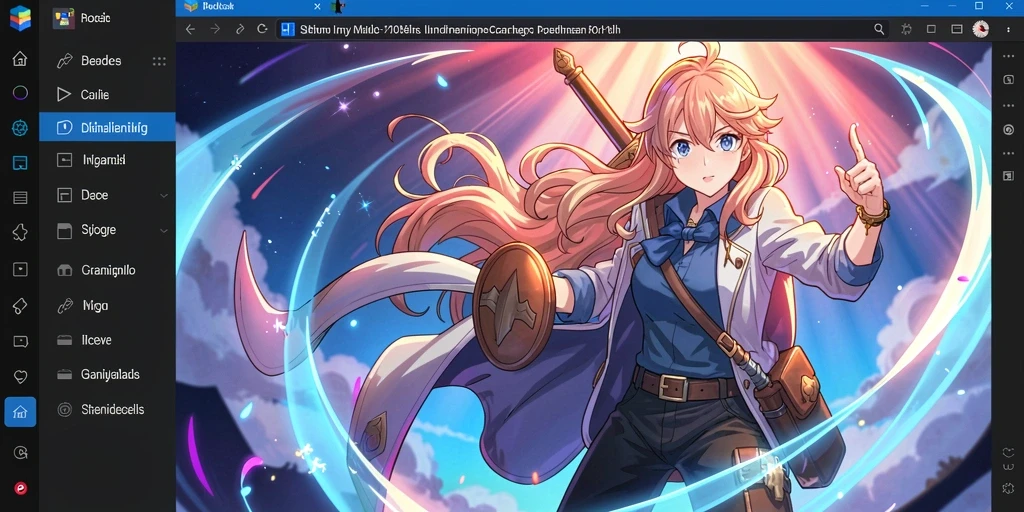Expand the Dace sidebar item chevron
1024x512 pixels.
[164, 195]
